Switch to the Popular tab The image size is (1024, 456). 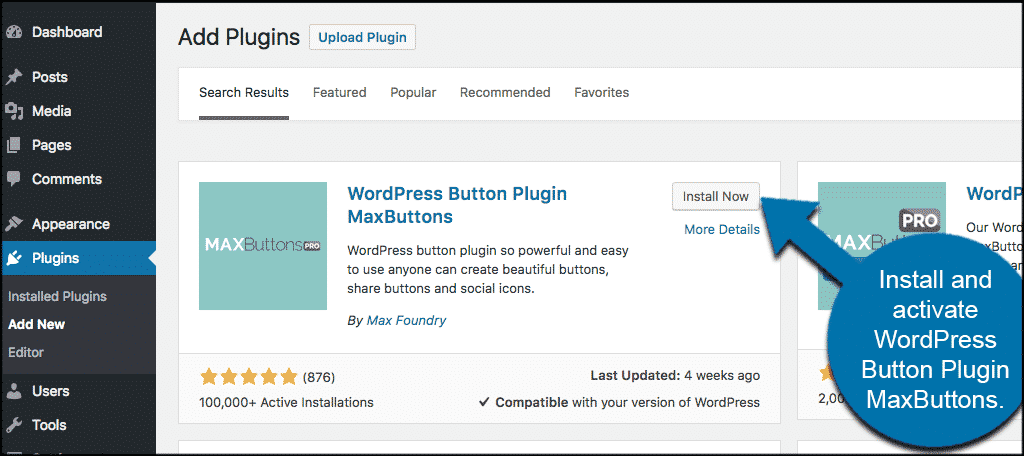(x=413, y=93)
